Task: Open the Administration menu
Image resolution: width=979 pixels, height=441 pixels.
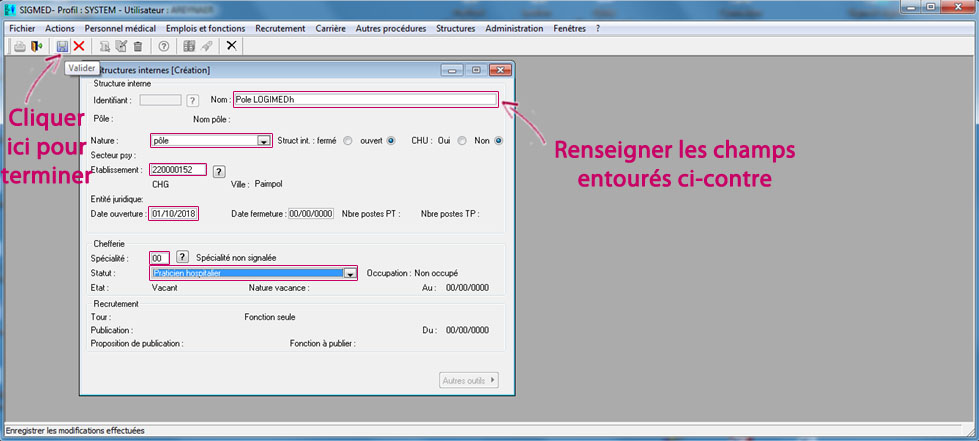Action: tap(514, 28)
